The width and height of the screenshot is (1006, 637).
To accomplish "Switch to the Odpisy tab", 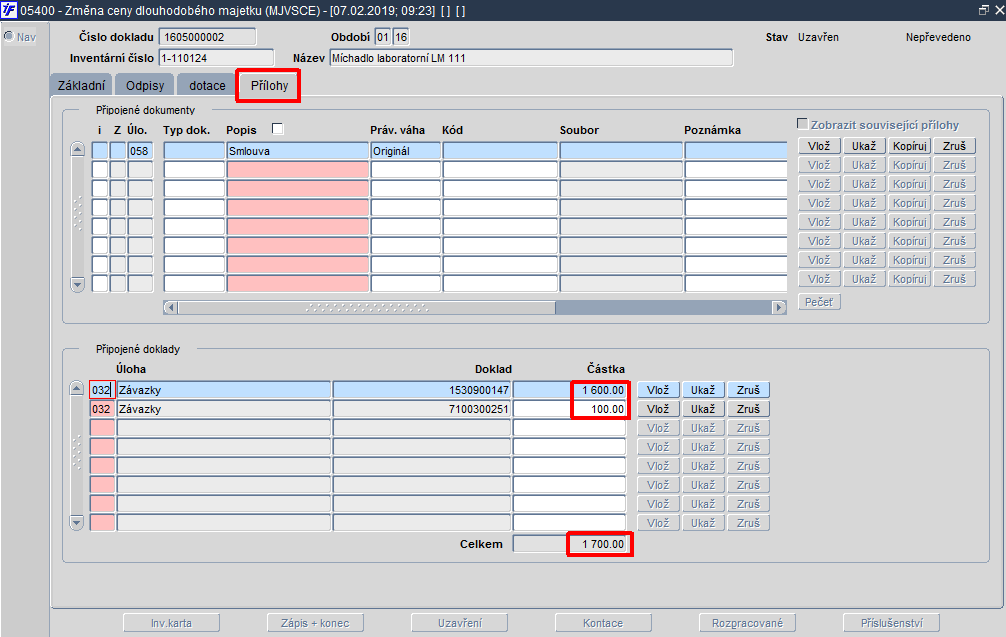I will (x=145, y=85).
